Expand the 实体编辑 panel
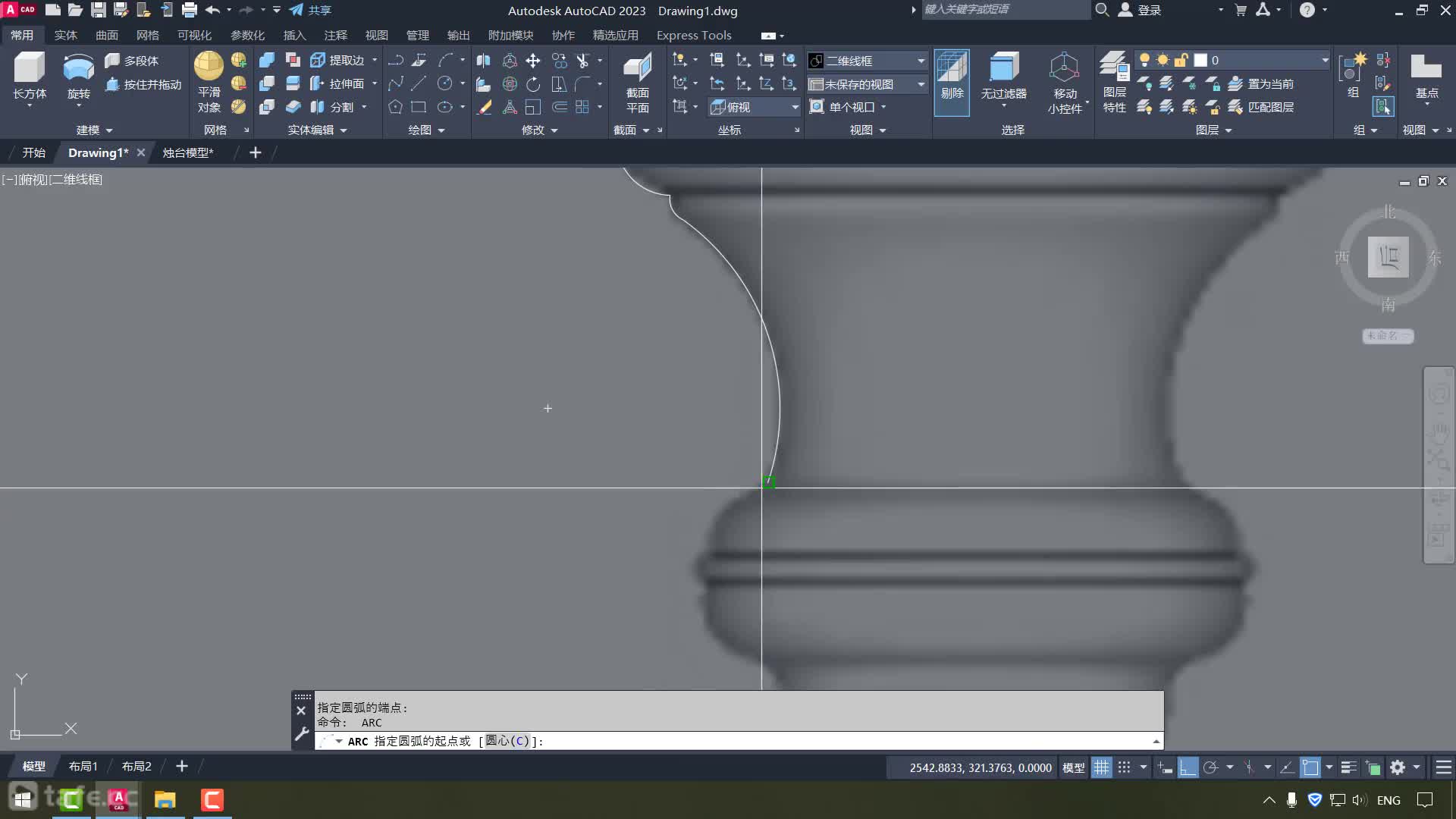Screen dimensions: 1456x819 pyautogui.click(x=317, y=130)
